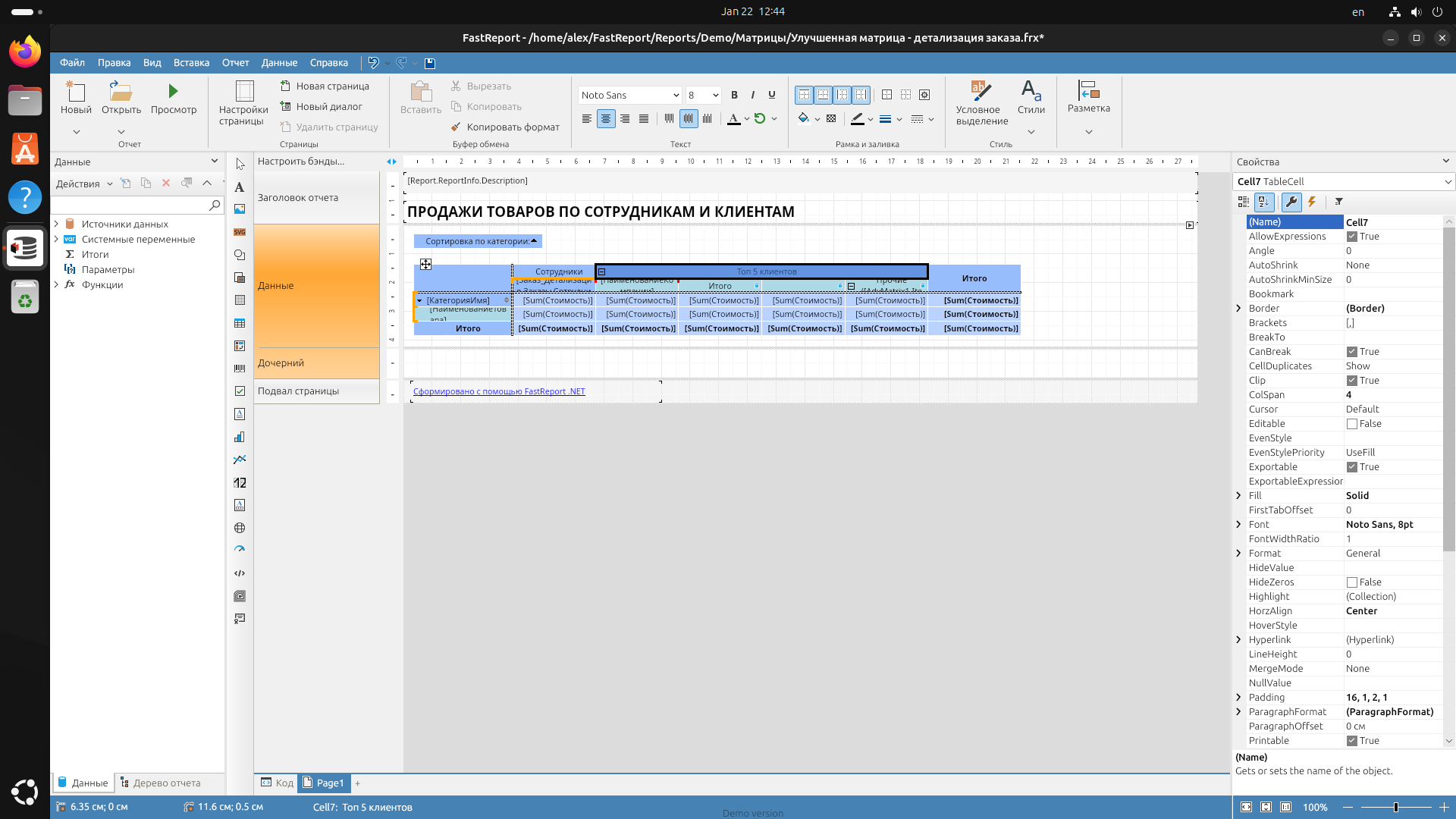This screenshot has height=819, width=1456.
Task: Click Настроить бэнды button
Action: coord(301,162)
